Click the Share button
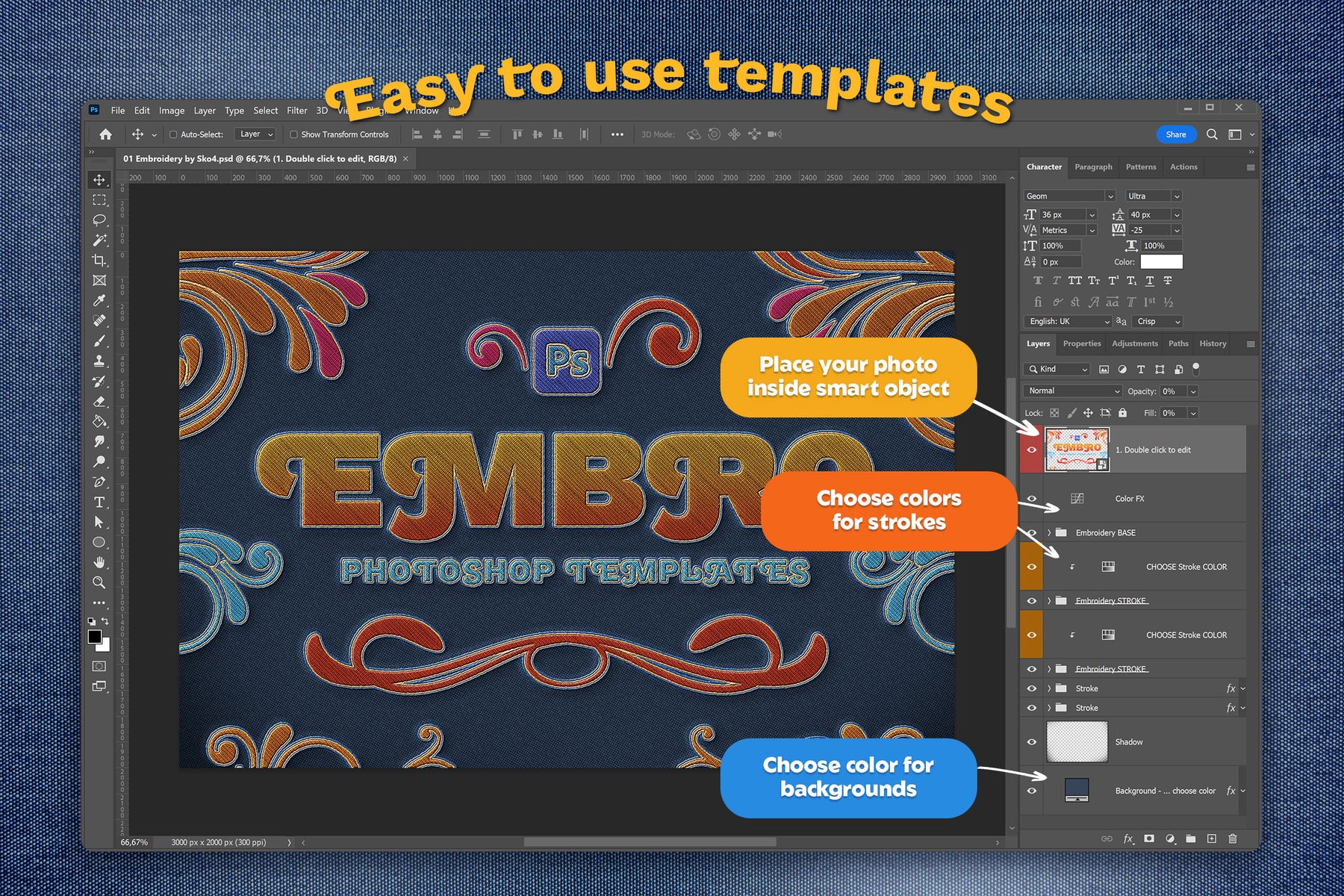The height and width of the screenshot is (896, 1344). pos(1175,134)
